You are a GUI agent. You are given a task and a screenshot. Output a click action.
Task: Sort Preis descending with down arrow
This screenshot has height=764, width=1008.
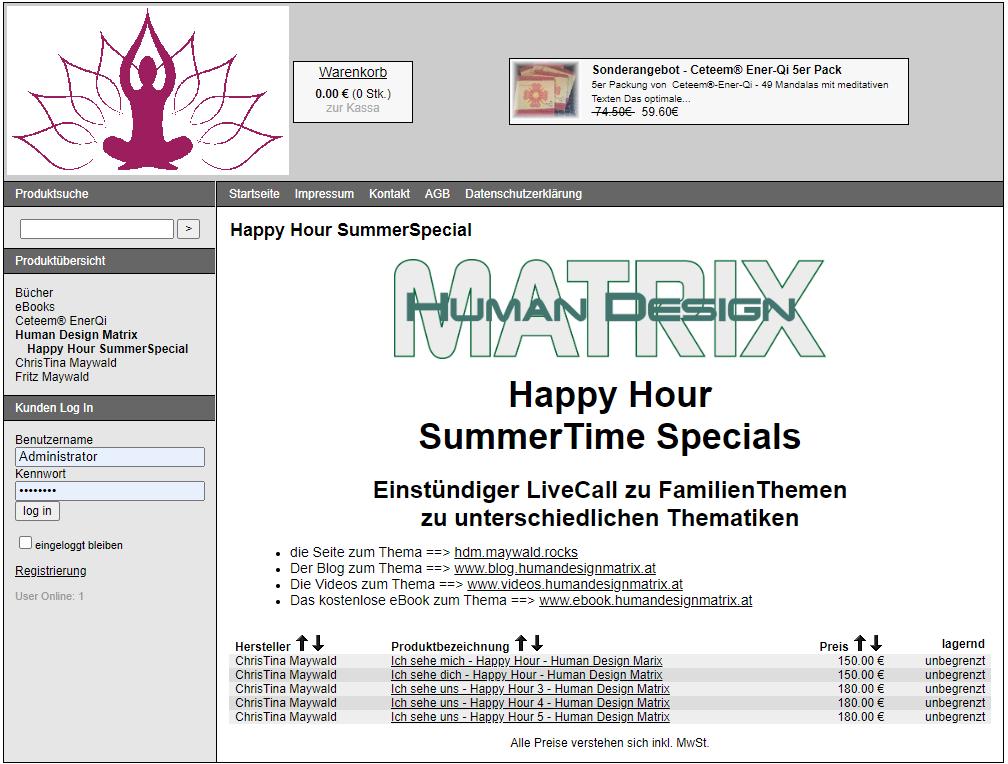coord(876,644)
